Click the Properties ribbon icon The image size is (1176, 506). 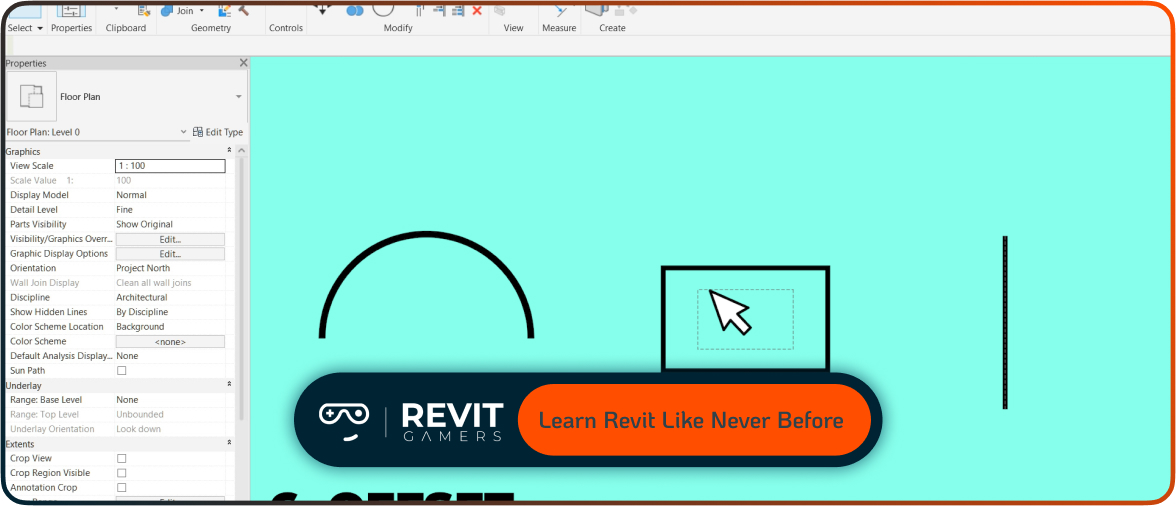coord(71,9)
